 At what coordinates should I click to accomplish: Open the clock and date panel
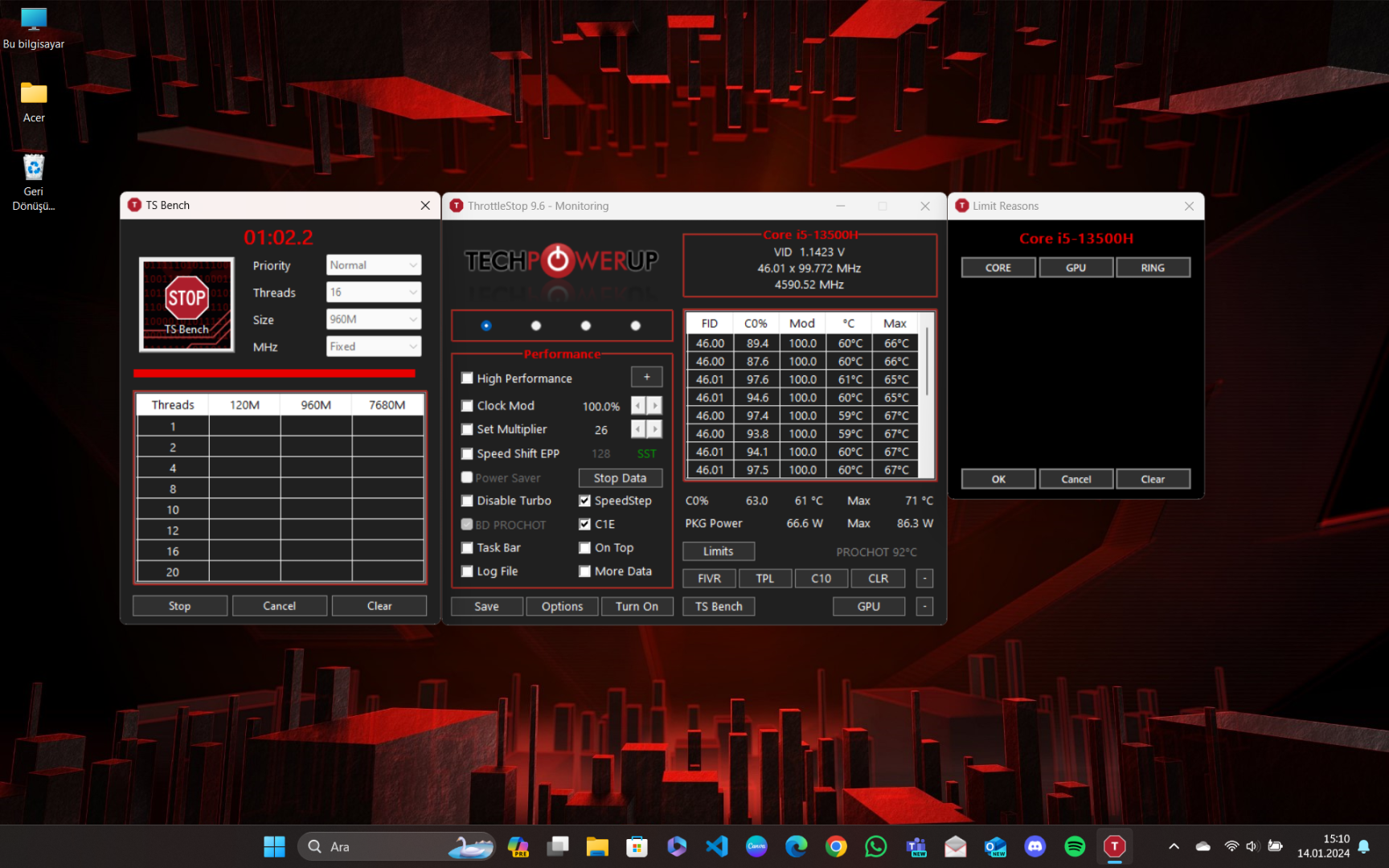click(x=1323, y=846)
